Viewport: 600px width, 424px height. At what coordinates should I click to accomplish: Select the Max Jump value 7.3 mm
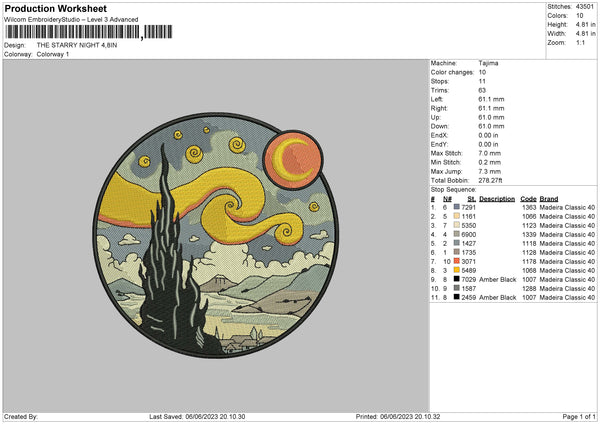pos(489,172)
